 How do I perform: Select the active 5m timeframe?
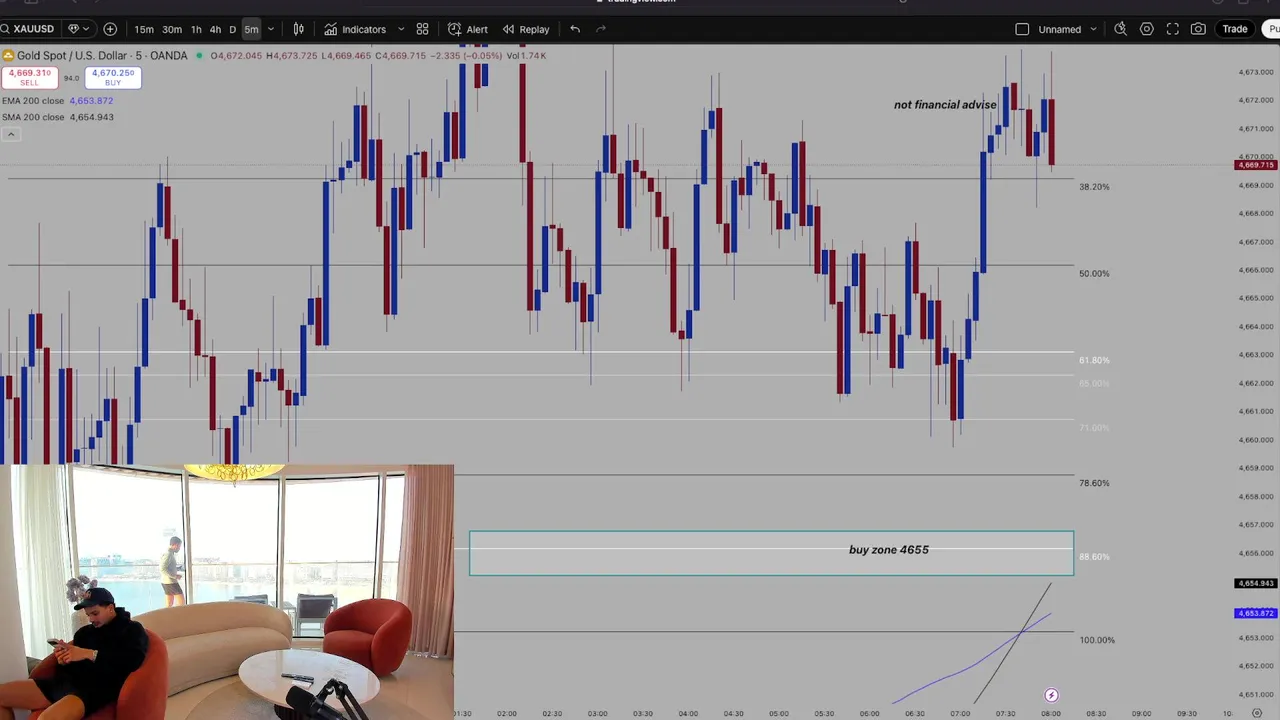[x=251, y=29]
